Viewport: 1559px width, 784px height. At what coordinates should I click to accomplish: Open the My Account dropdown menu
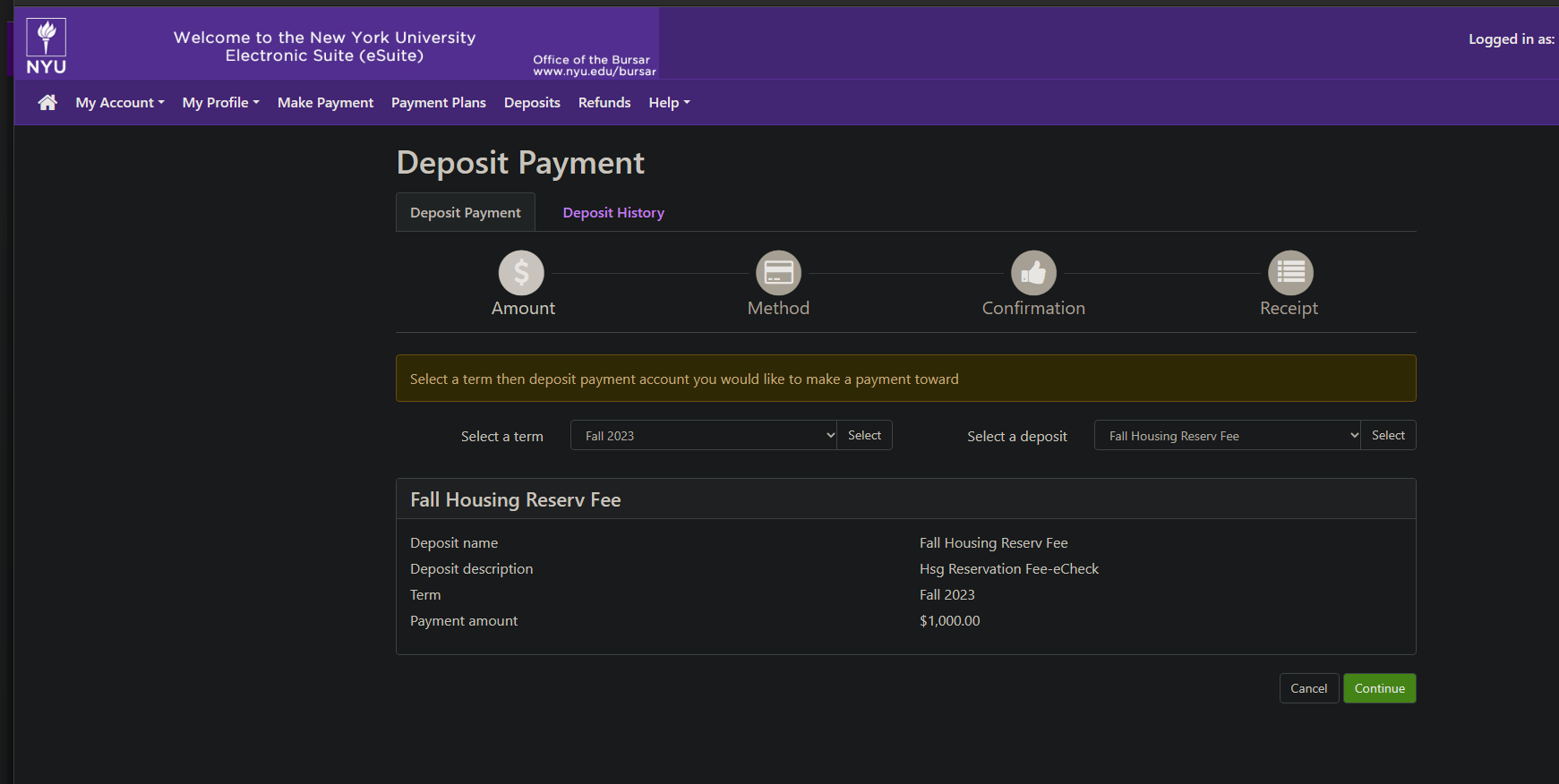click(x=120, y=103)
